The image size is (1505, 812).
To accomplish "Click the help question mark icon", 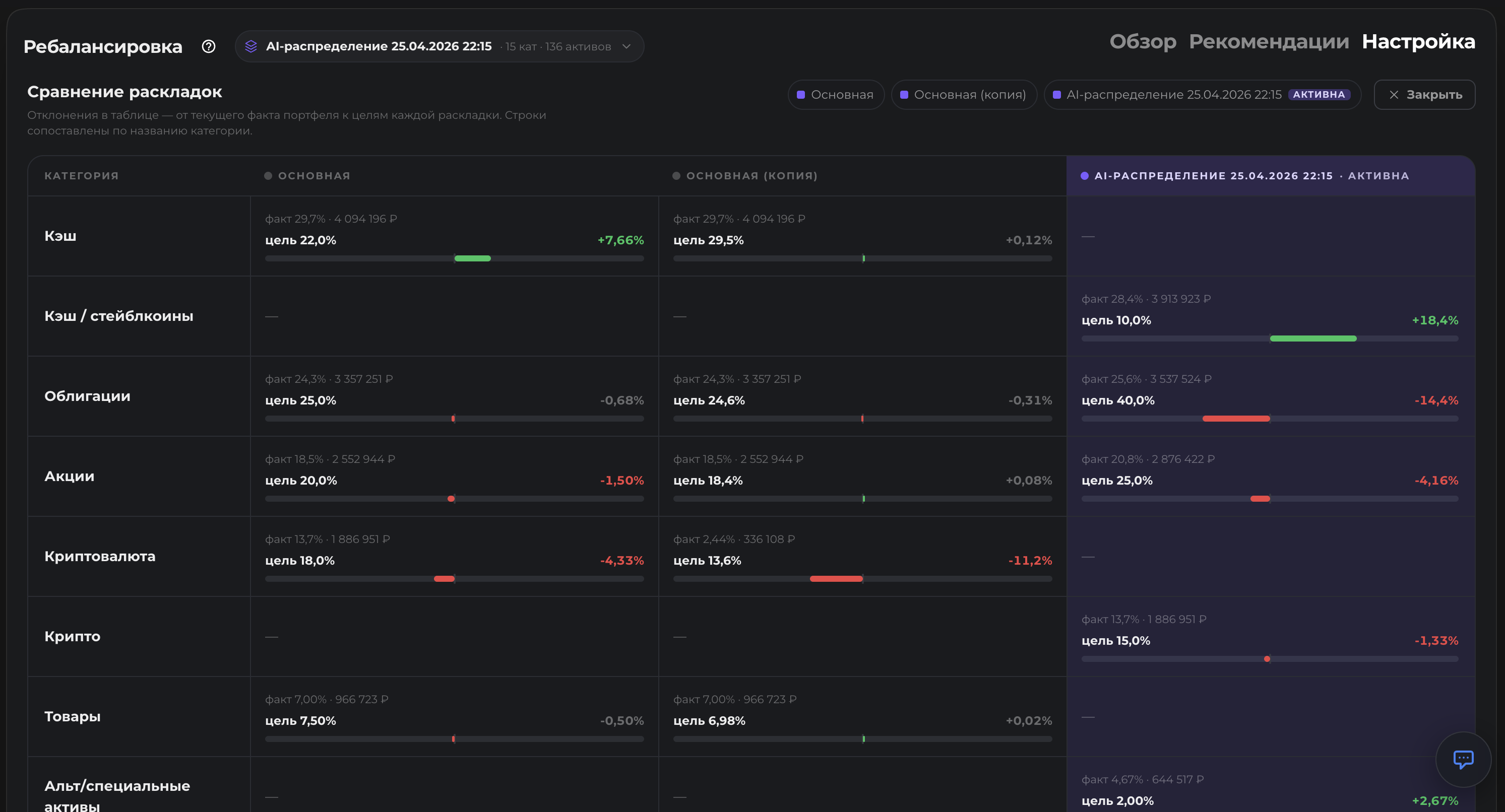I will [x=209, y=47].
